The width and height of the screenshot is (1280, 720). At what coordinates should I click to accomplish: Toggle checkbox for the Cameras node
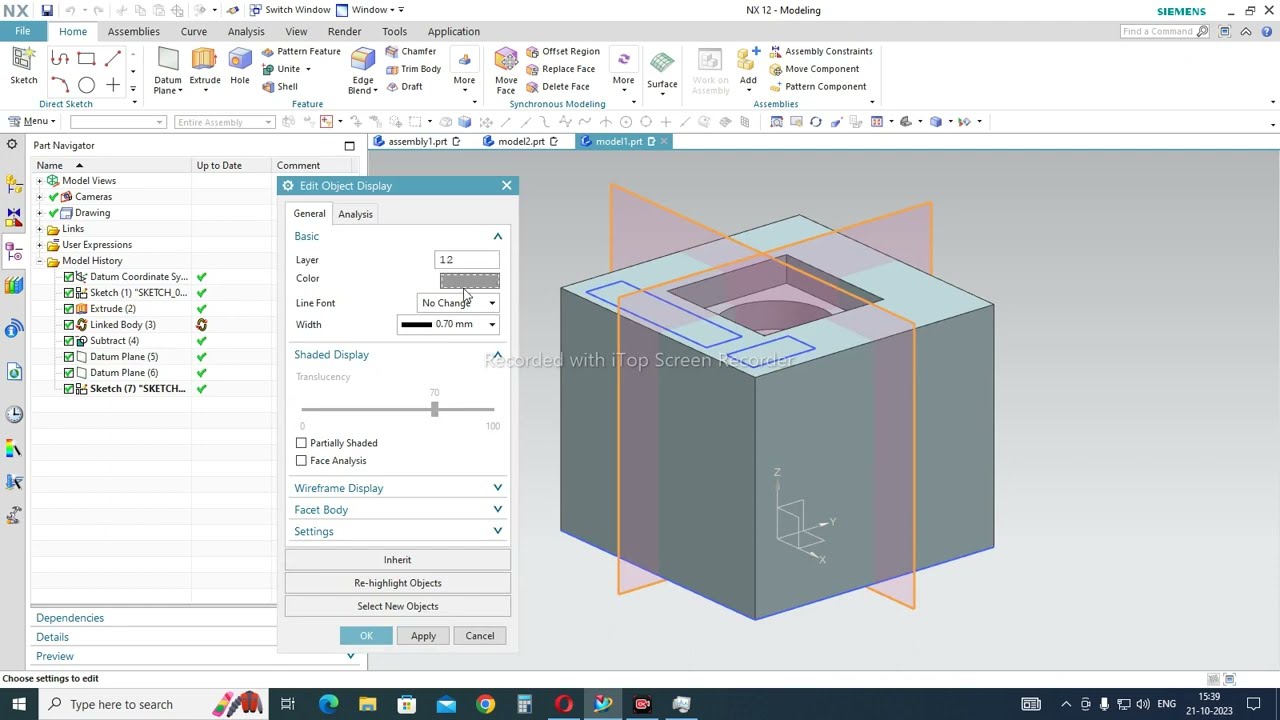pyautogui.click(x=54, y=197)
